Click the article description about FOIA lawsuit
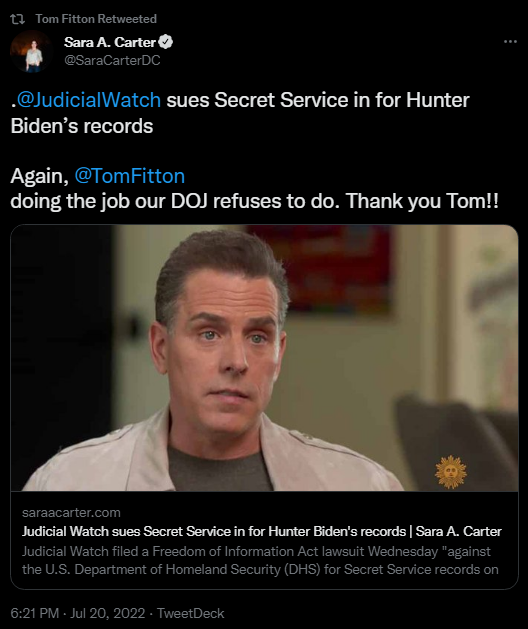The image size is (528, 629). pyautogui.click(x=260, y=560)
